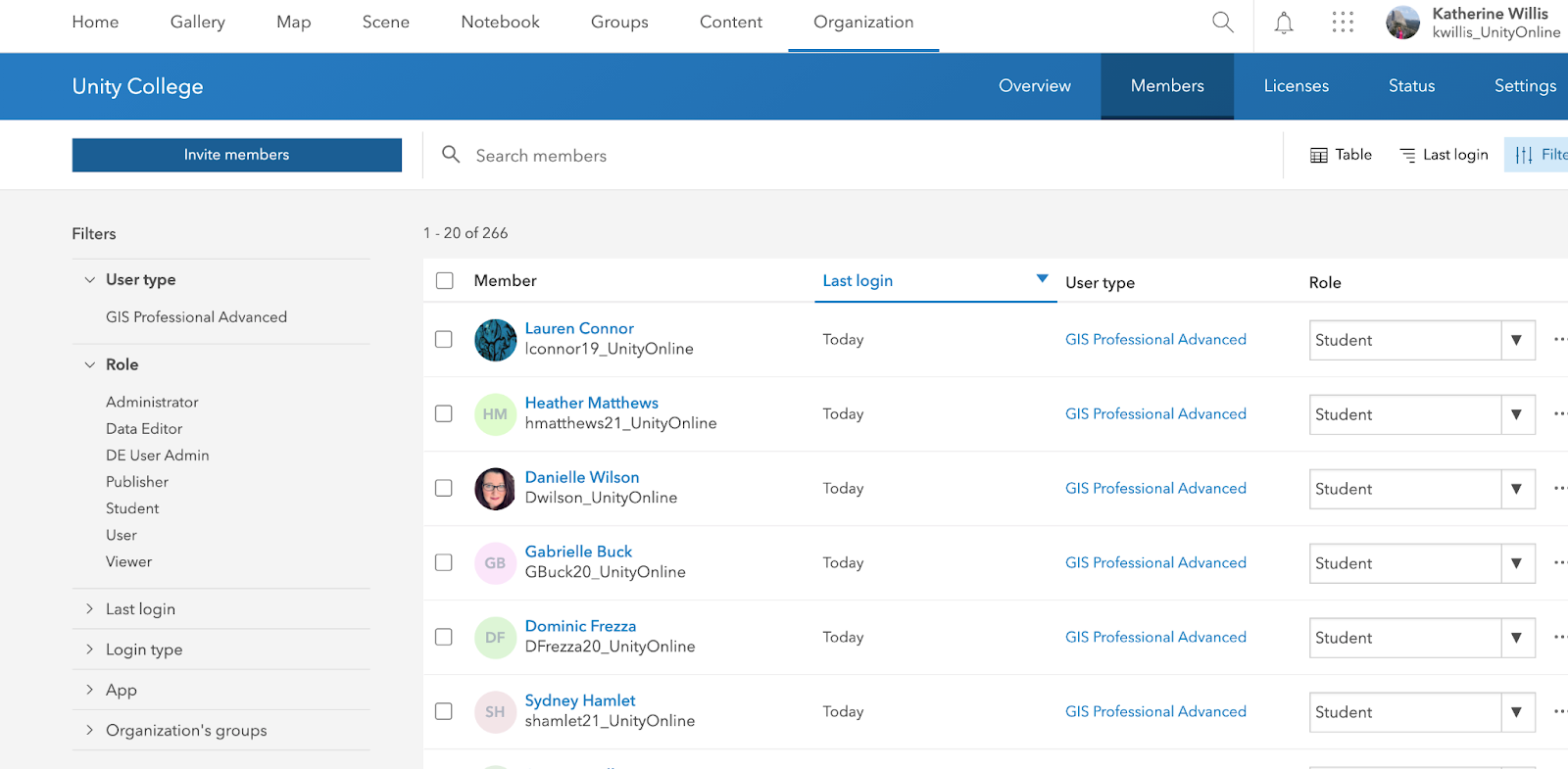The height and width of the screenshot is (769, 1568).
Task: Open Katherine Willis profile avatar
Action: pos(1402,23)
